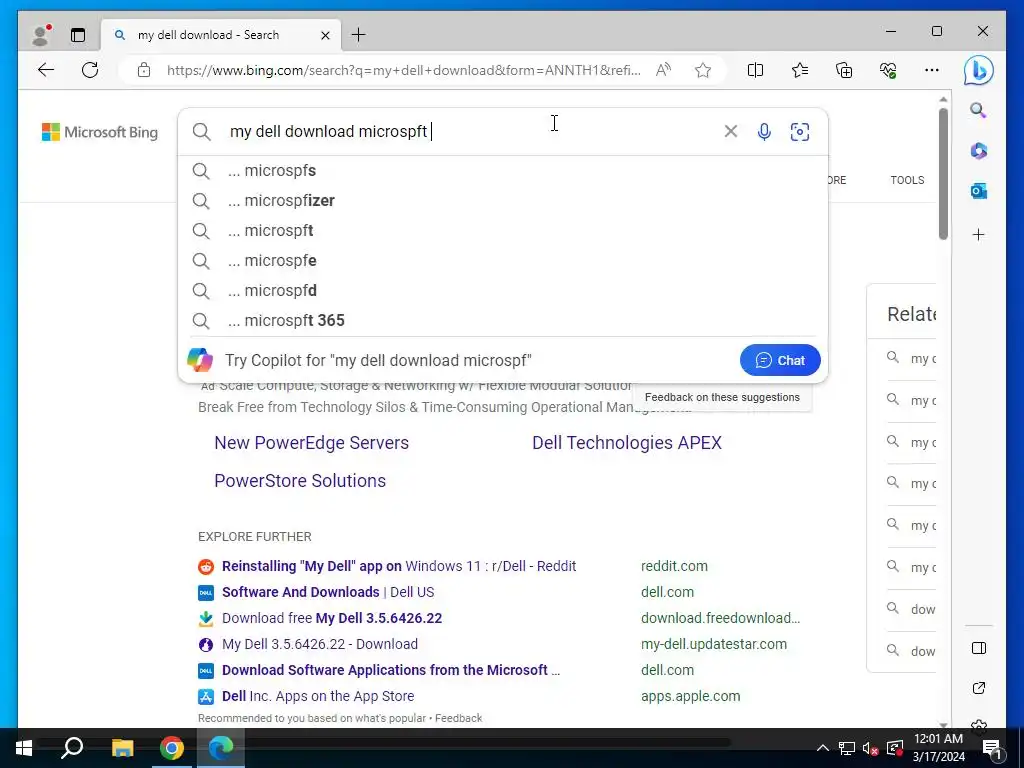Open Reddit 'Reinstalling My Dell app' result
The width and height of the screenshot is (1024, 768).
399,566
